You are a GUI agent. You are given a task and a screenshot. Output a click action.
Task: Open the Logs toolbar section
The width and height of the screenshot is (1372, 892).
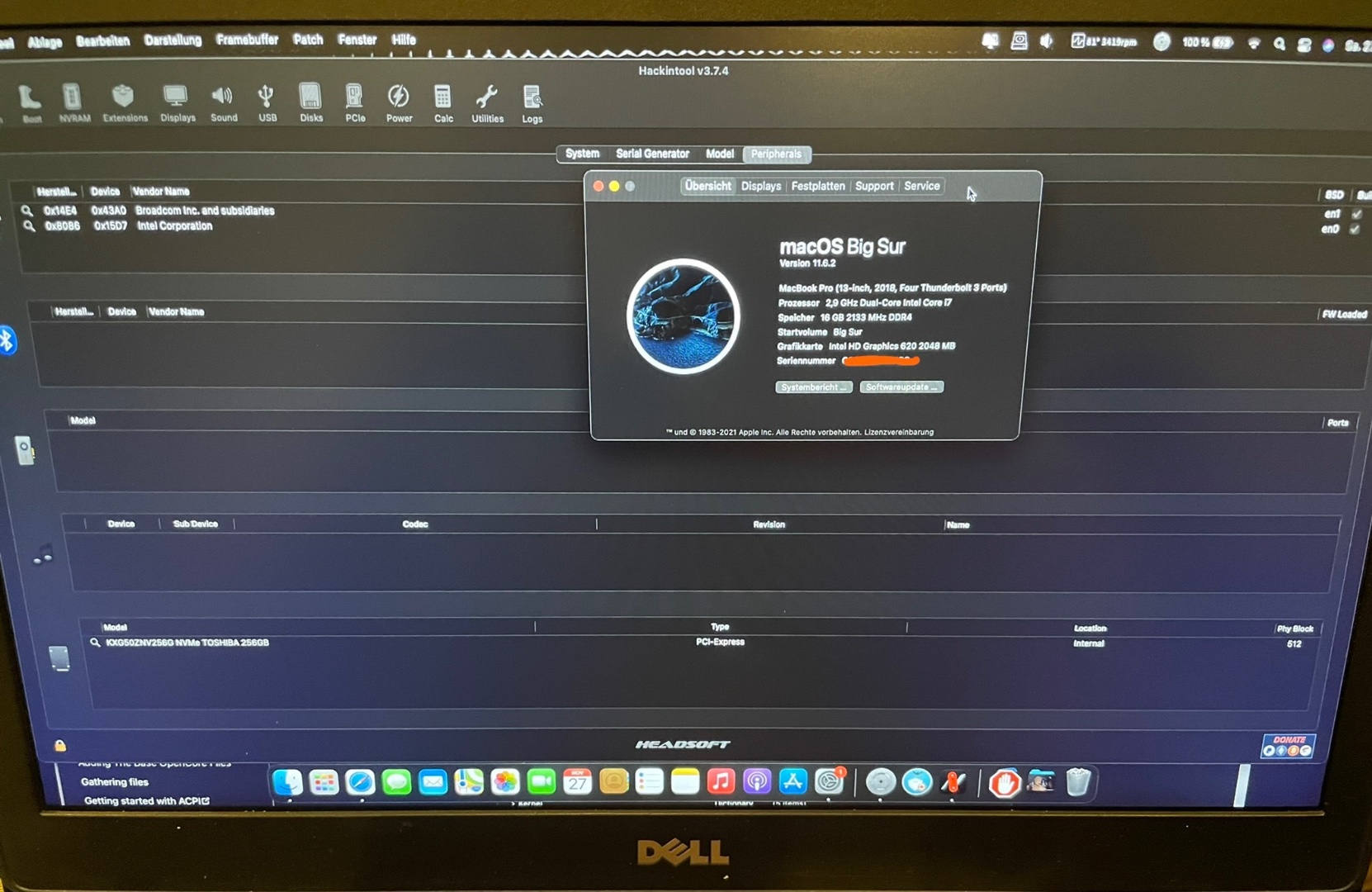[x=532, y=104]
